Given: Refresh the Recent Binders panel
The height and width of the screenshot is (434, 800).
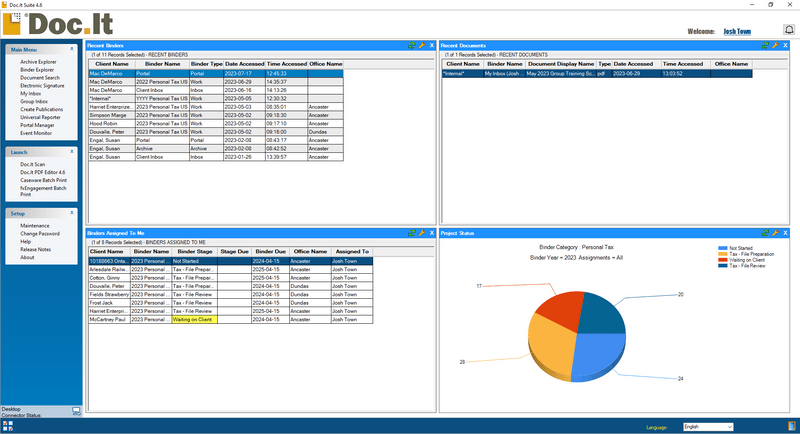Looking at the screenshot, I should pyautogui.click(x=412, y=45).
